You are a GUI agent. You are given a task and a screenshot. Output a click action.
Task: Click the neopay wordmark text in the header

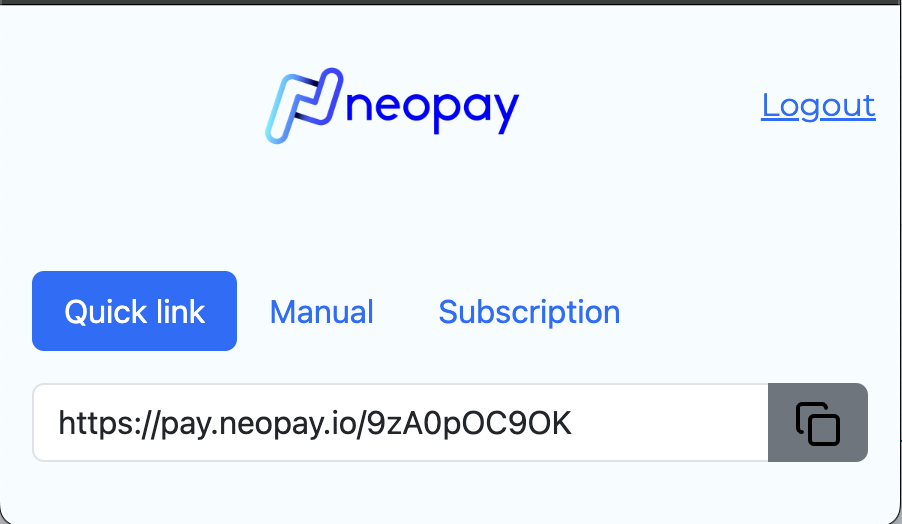point(433,109)
